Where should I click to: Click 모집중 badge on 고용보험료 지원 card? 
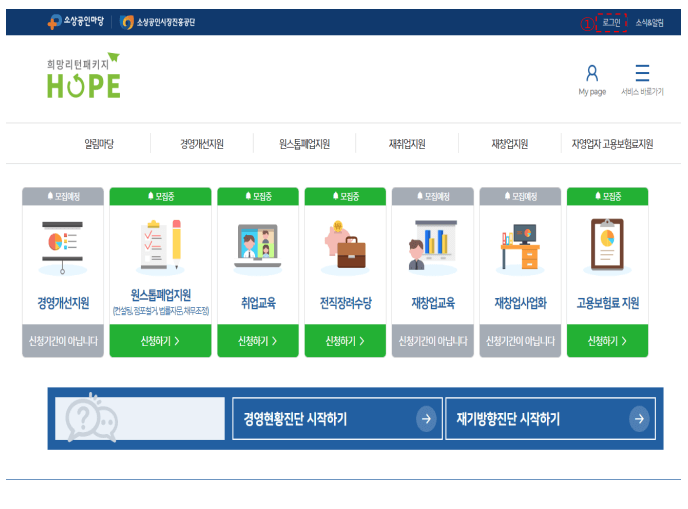pyautogui.click(x=608, y=196)
